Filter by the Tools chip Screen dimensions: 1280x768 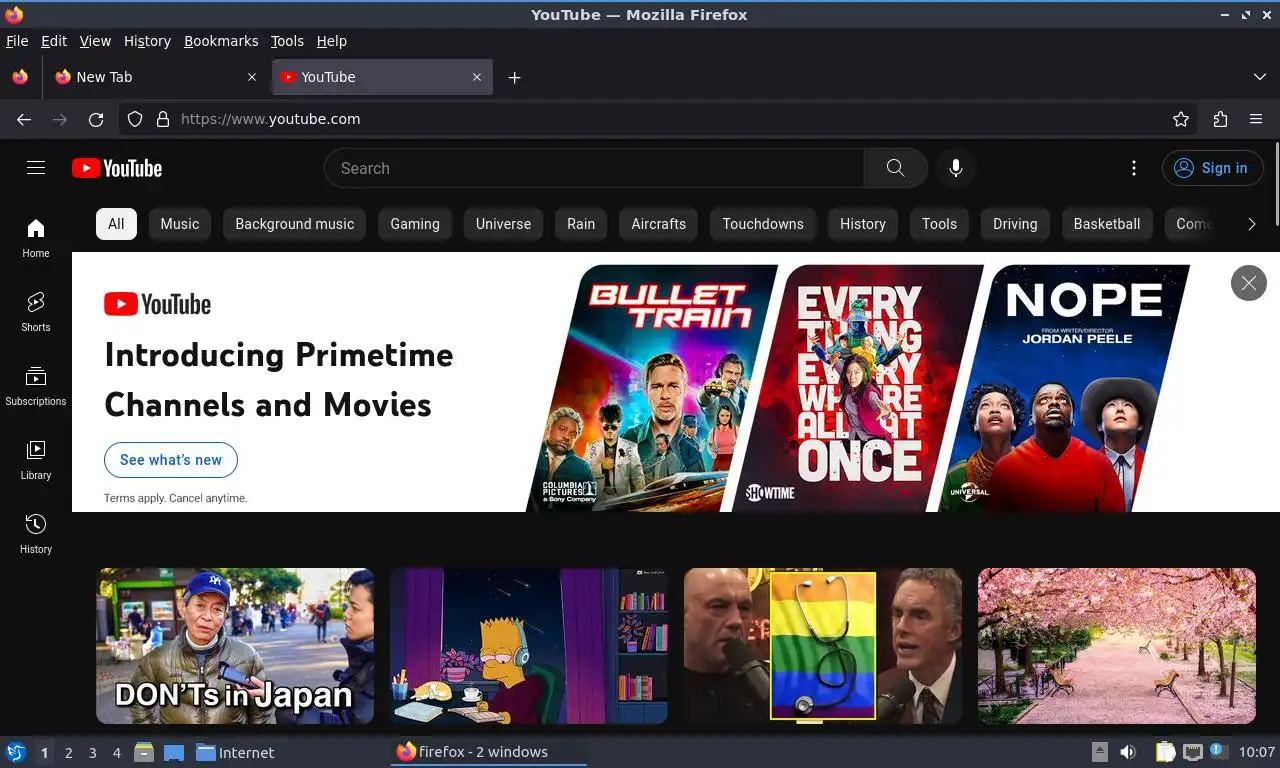tap(939, 224)
